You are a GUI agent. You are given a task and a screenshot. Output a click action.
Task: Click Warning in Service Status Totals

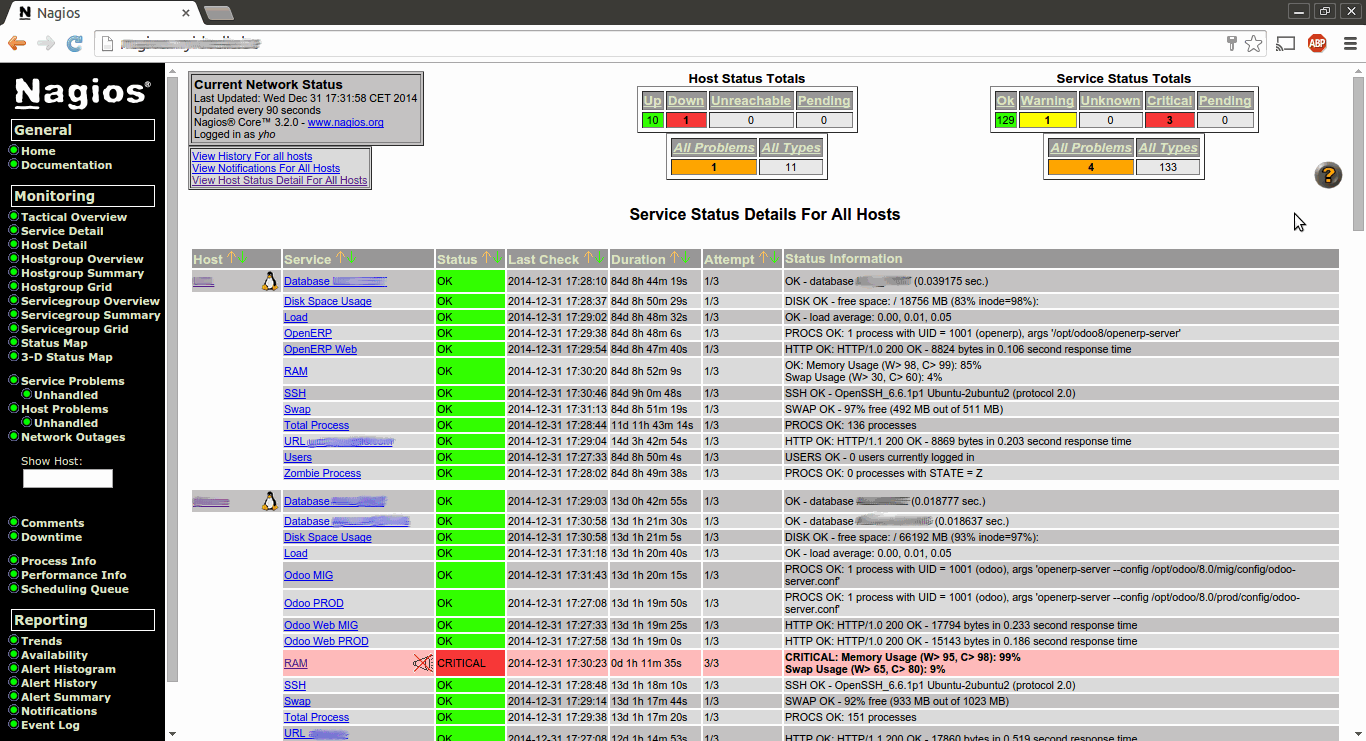tap(1047, 101)
